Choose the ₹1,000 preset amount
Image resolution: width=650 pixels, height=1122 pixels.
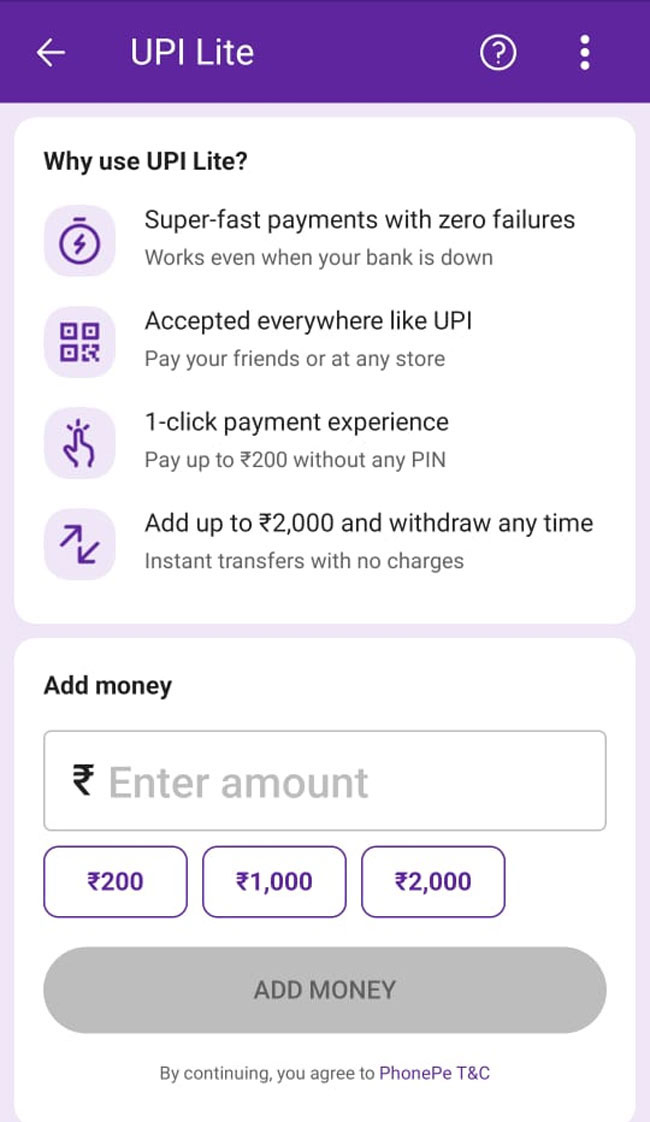click(274, 881)
